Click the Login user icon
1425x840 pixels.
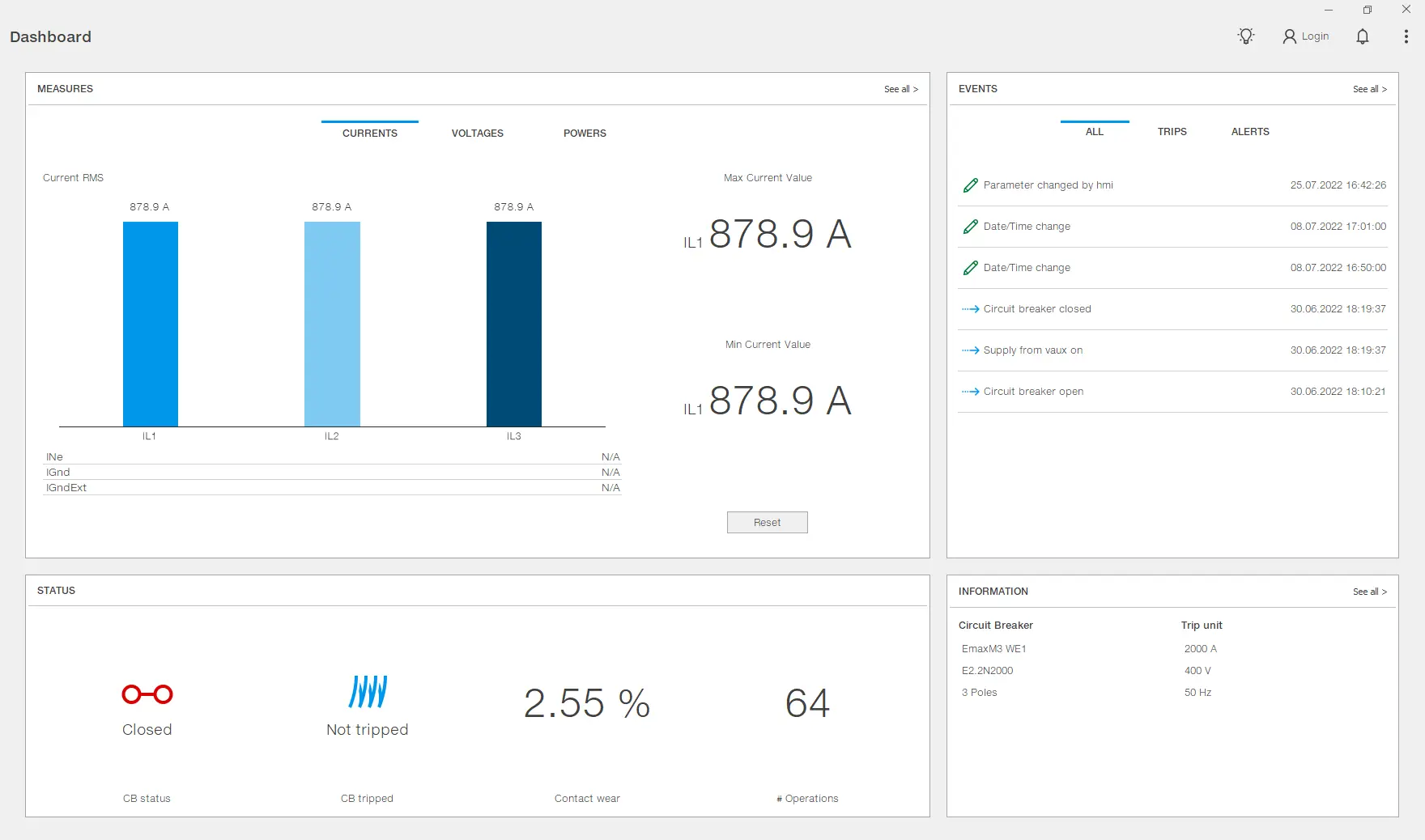1290,36
